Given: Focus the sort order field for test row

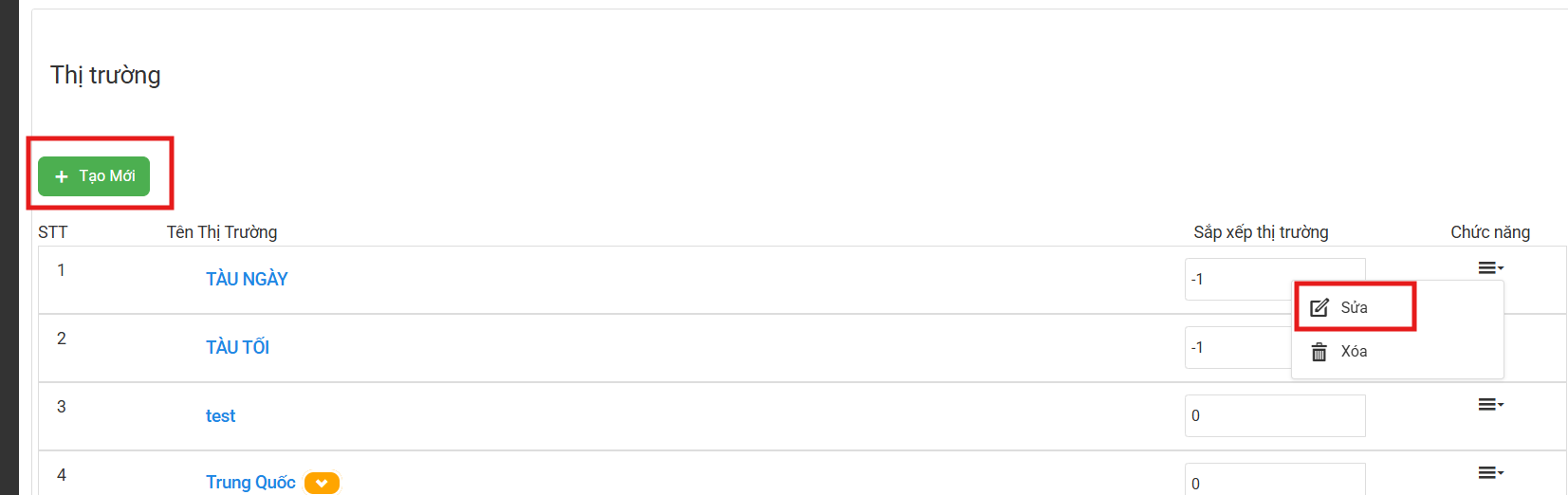Looking at the screenshot, I should click(1275, 415).
